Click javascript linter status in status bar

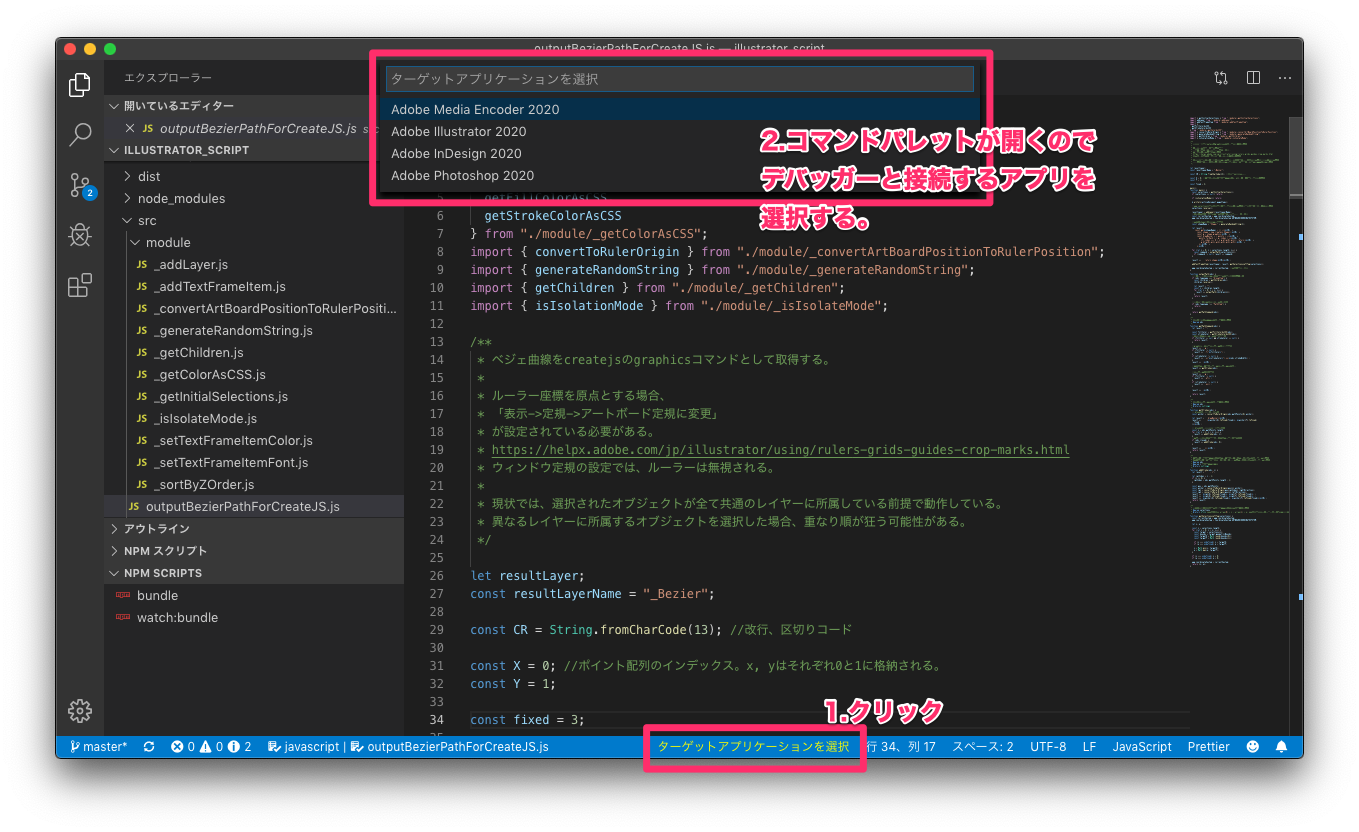pos(305,747)
